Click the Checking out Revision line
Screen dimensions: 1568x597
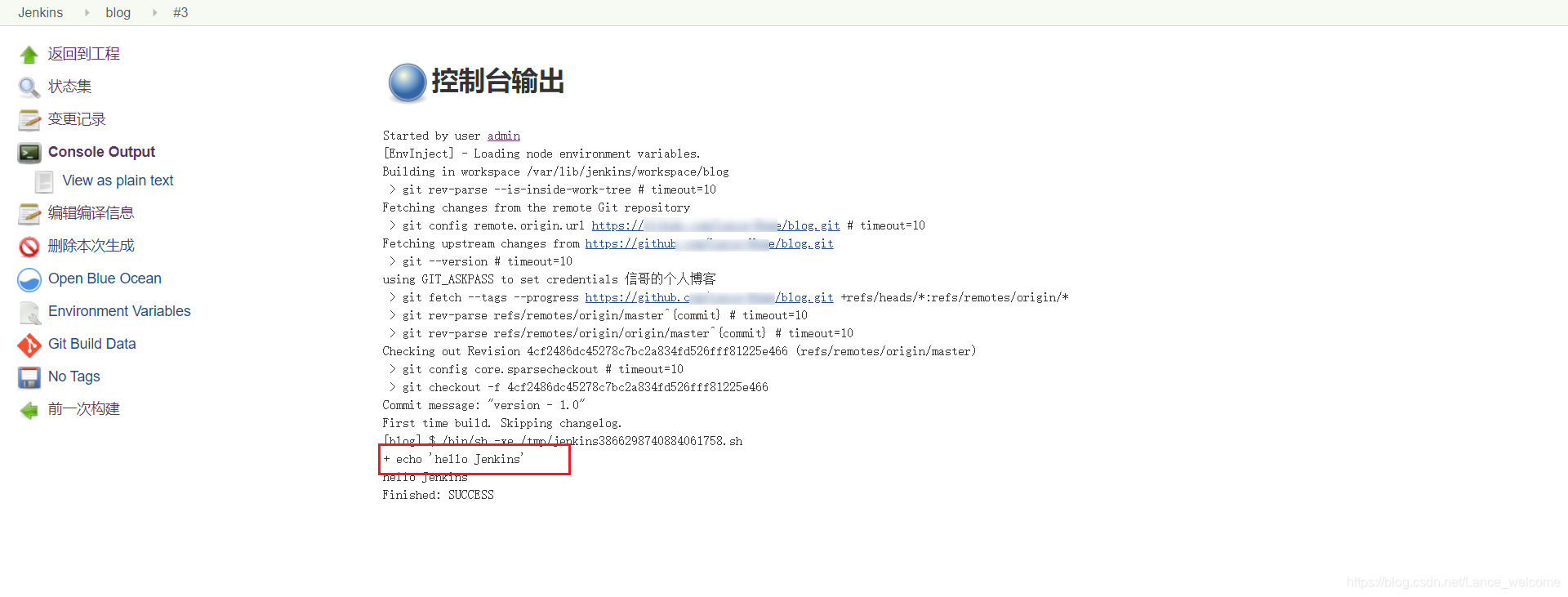tap(679, 351)
